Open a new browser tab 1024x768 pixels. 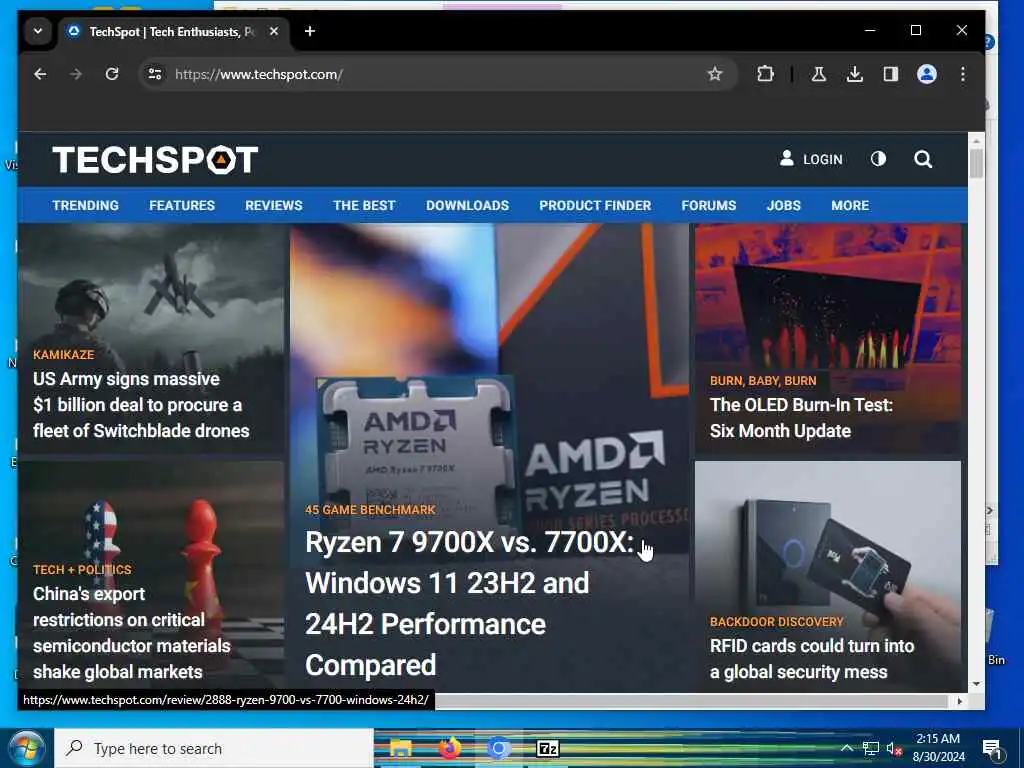310,31
